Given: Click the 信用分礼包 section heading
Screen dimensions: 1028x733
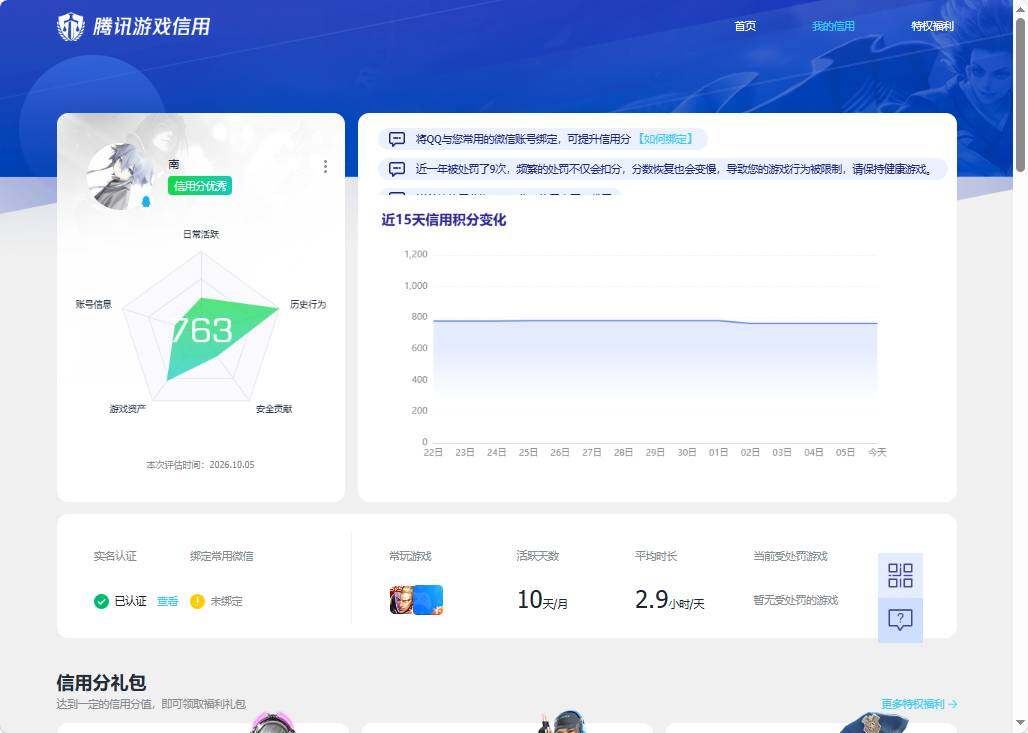Looking at the screenshot, I should (101, 683).
